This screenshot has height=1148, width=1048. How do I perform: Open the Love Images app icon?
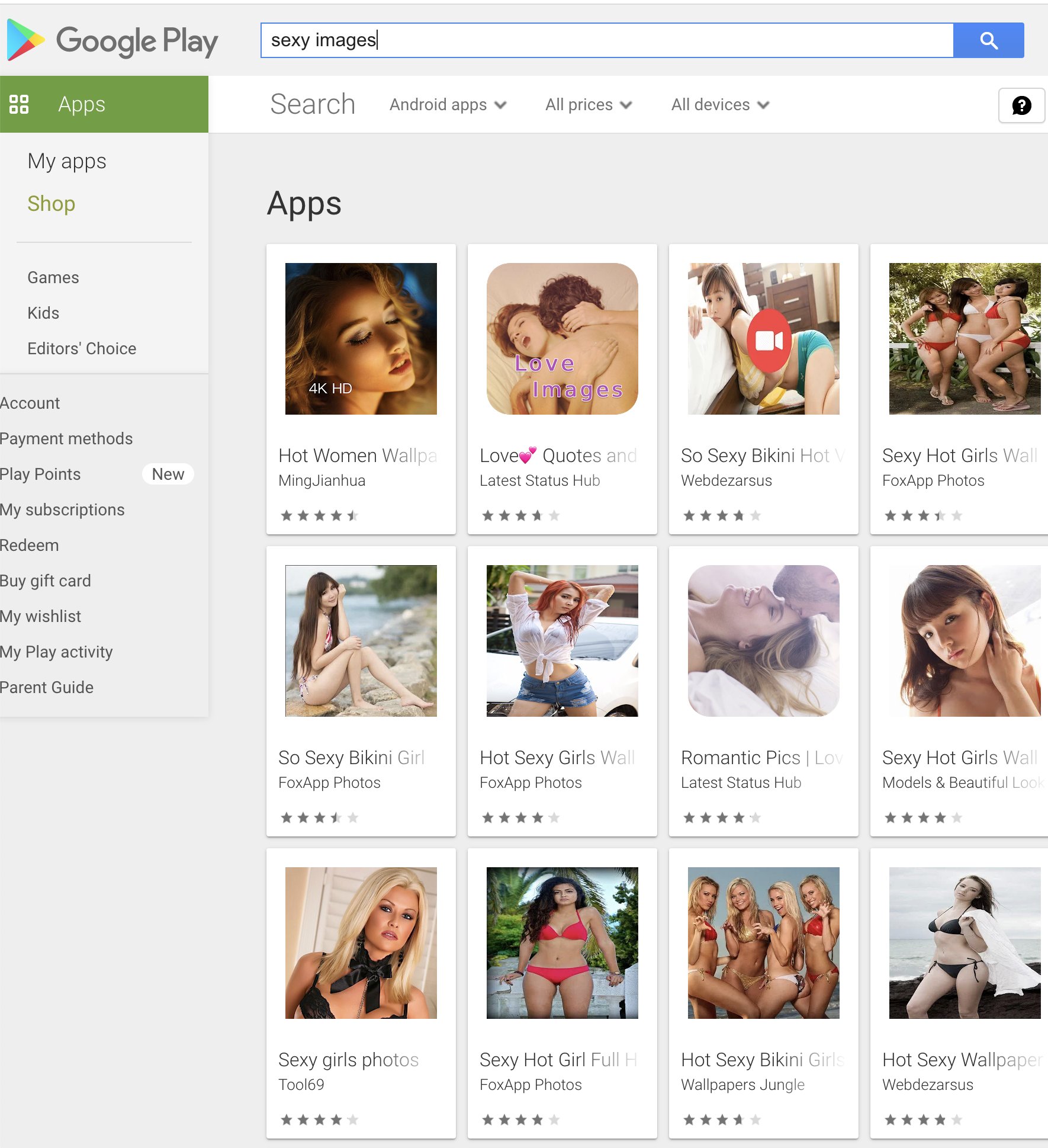pos(562,339)
